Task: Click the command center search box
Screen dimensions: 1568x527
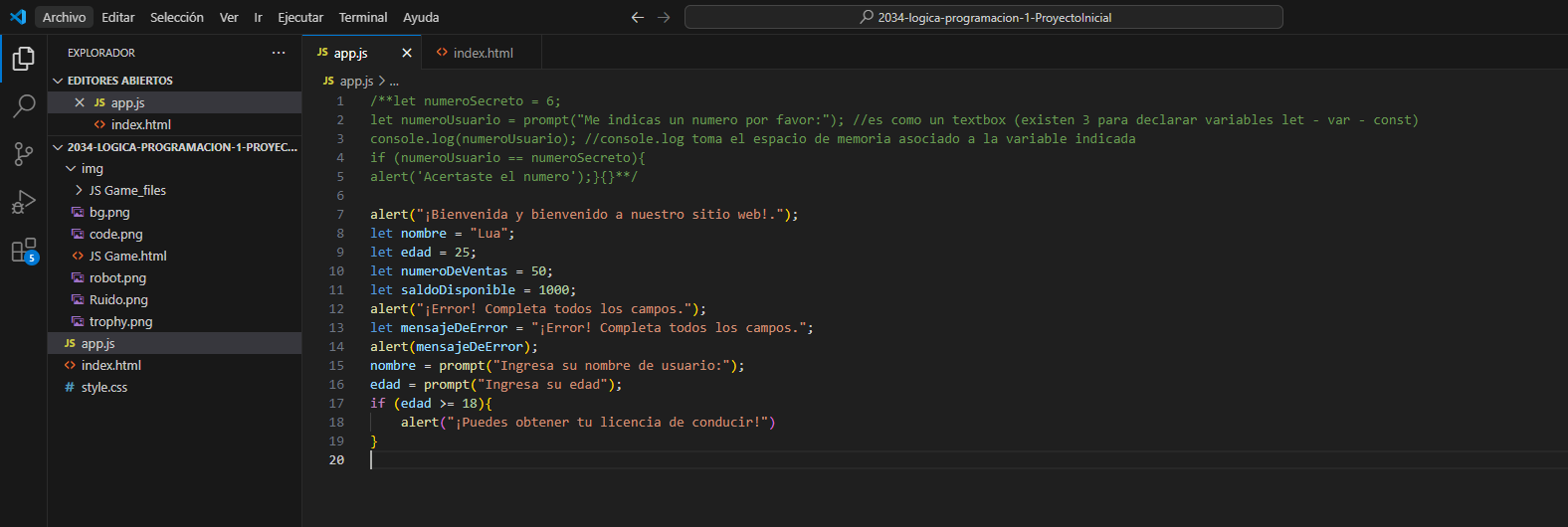Action: coord(984,17)
